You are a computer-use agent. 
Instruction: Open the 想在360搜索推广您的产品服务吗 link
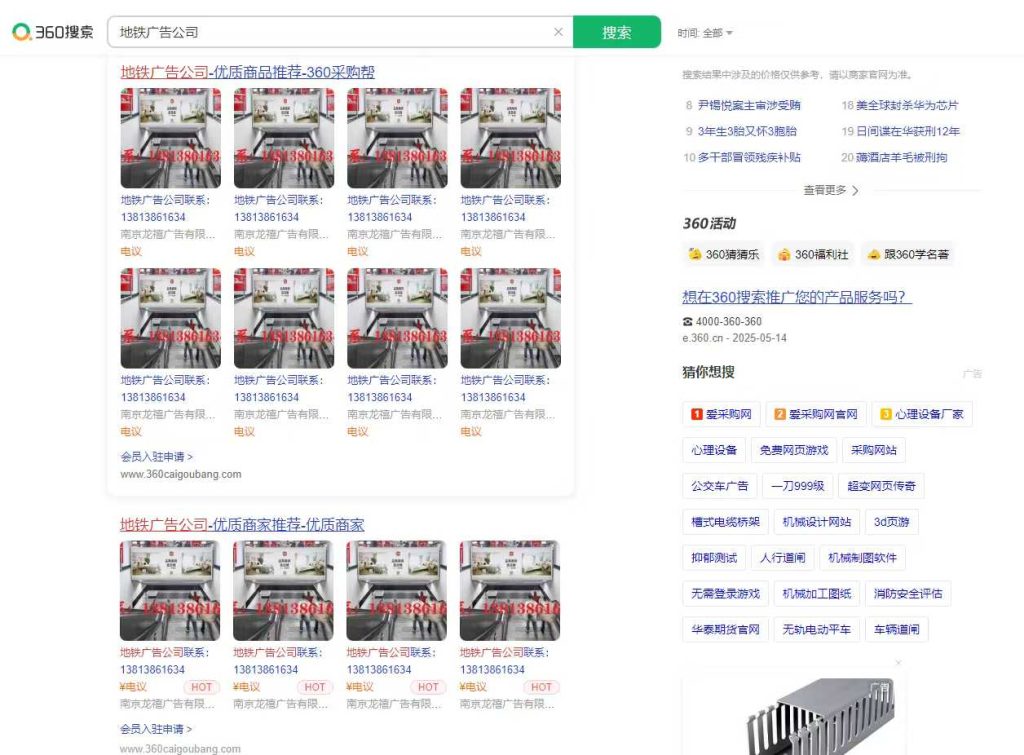(797, 297)
